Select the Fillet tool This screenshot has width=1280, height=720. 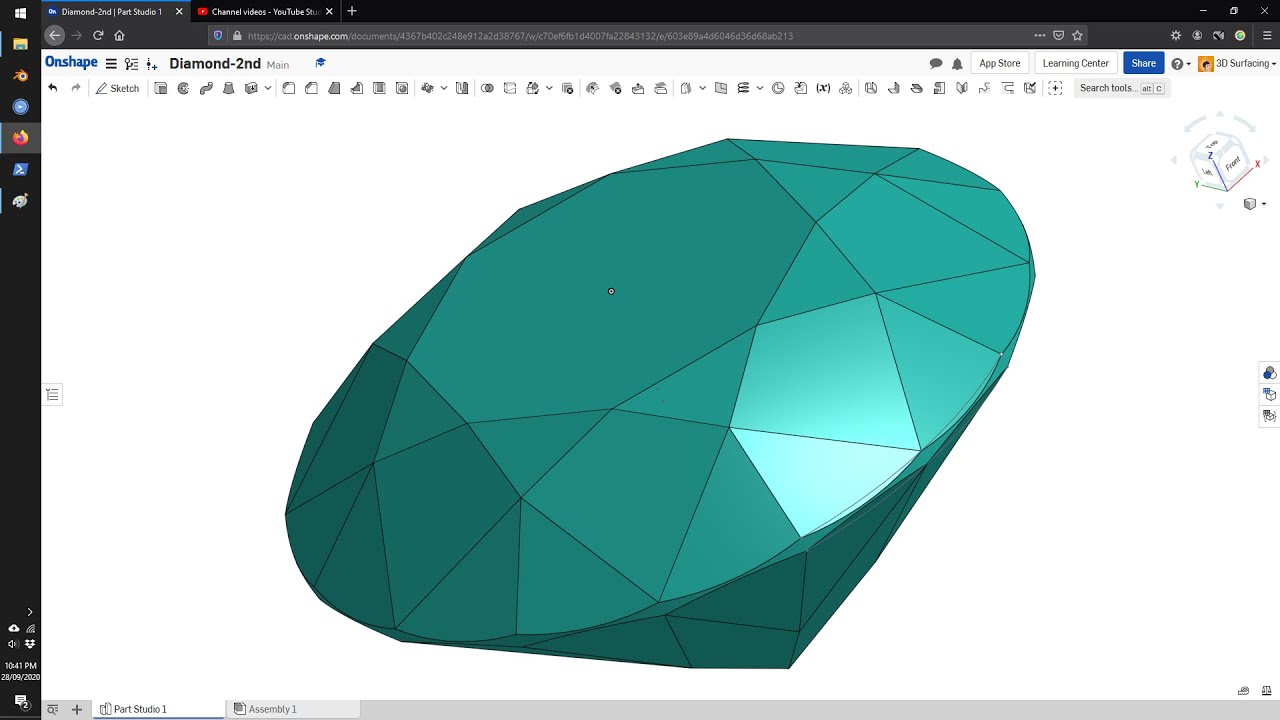[288, 88]
